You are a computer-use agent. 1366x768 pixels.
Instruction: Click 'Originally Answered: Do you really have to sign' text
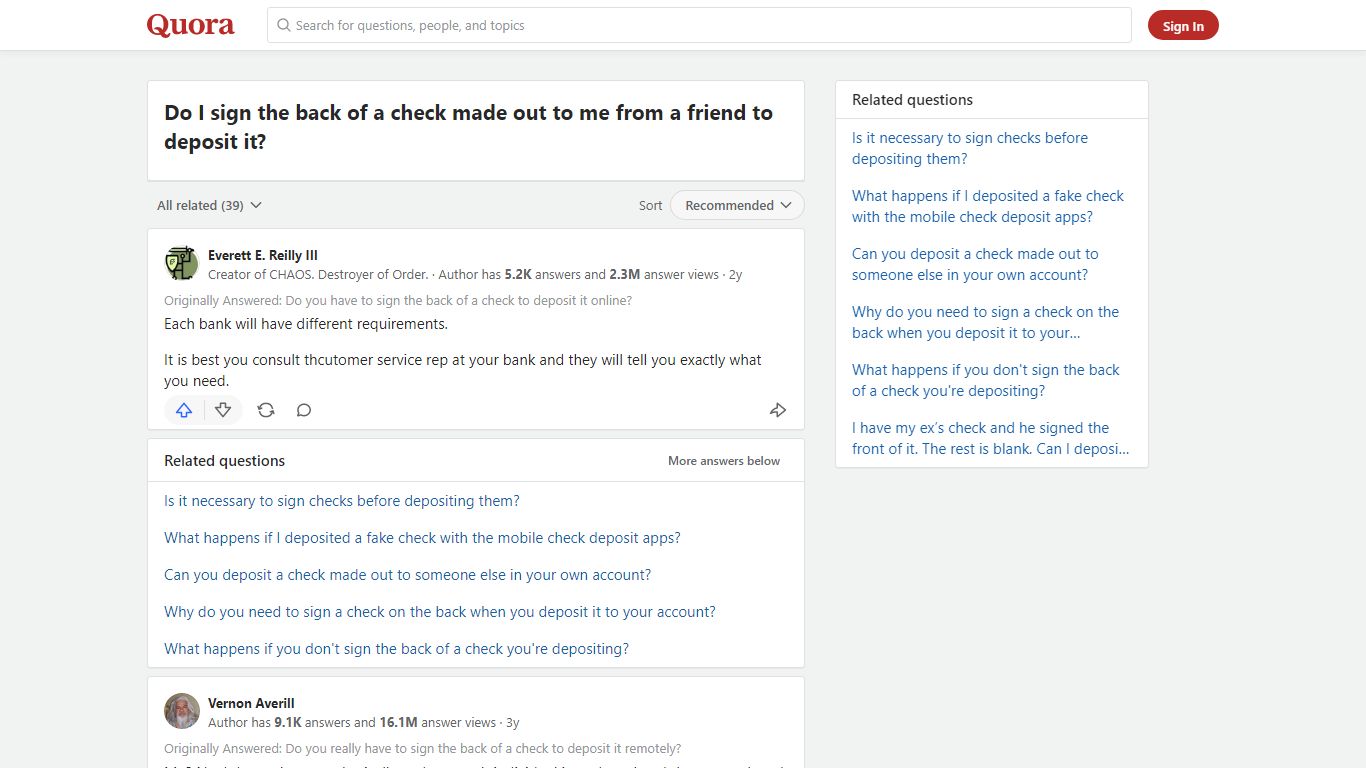(x=423, y=749)
